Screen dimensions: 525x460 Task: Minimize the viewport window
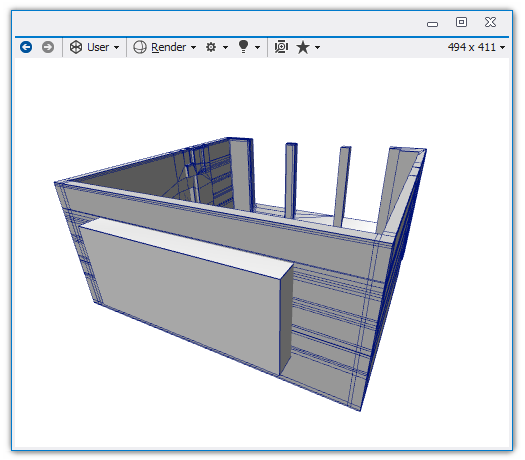coord(433,24)
